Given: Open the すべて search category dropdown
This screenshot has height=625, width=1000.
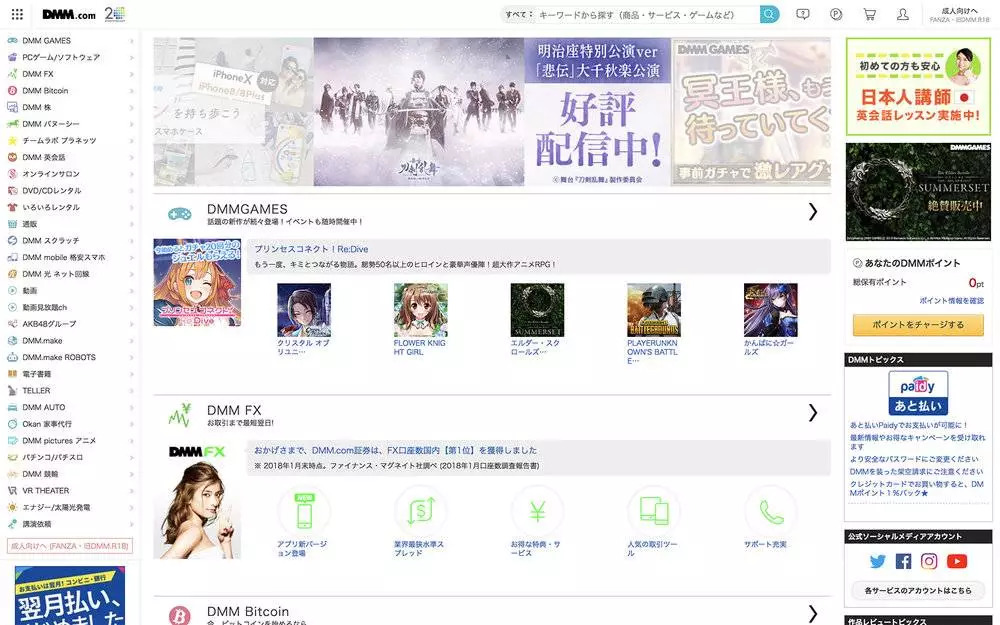Looking at the screenshot, I should coord(519,14).
